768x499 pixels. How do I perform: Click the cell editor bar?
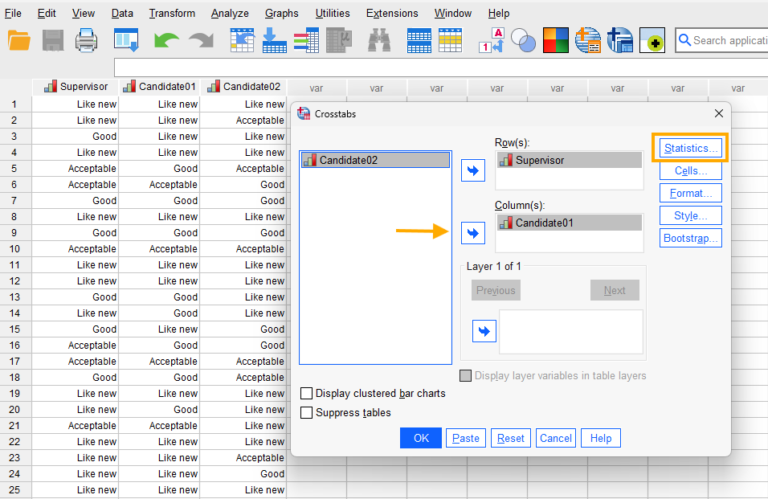pos(441,68)
